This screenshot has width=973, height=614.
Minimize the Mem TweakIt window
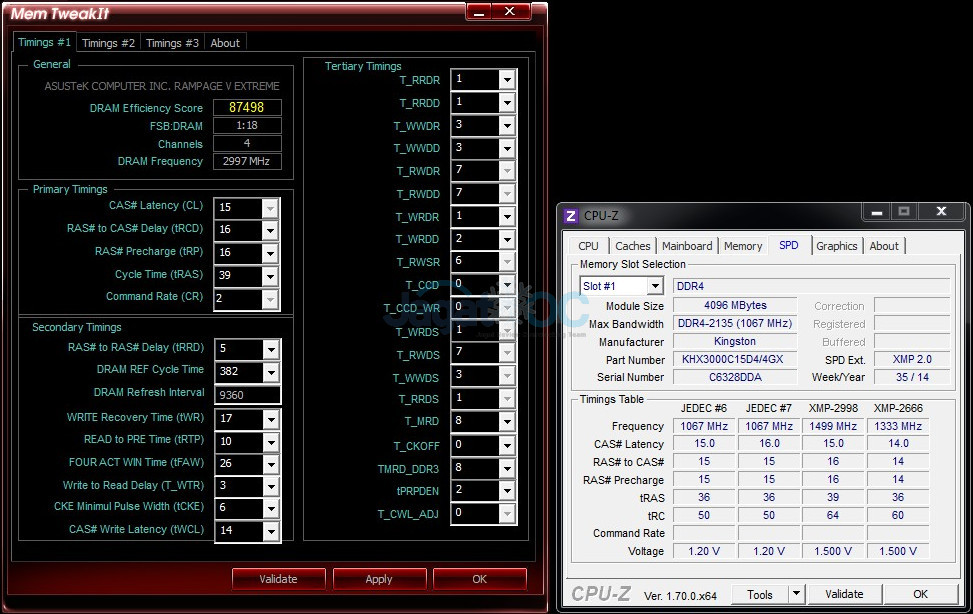tap(479, 12)
